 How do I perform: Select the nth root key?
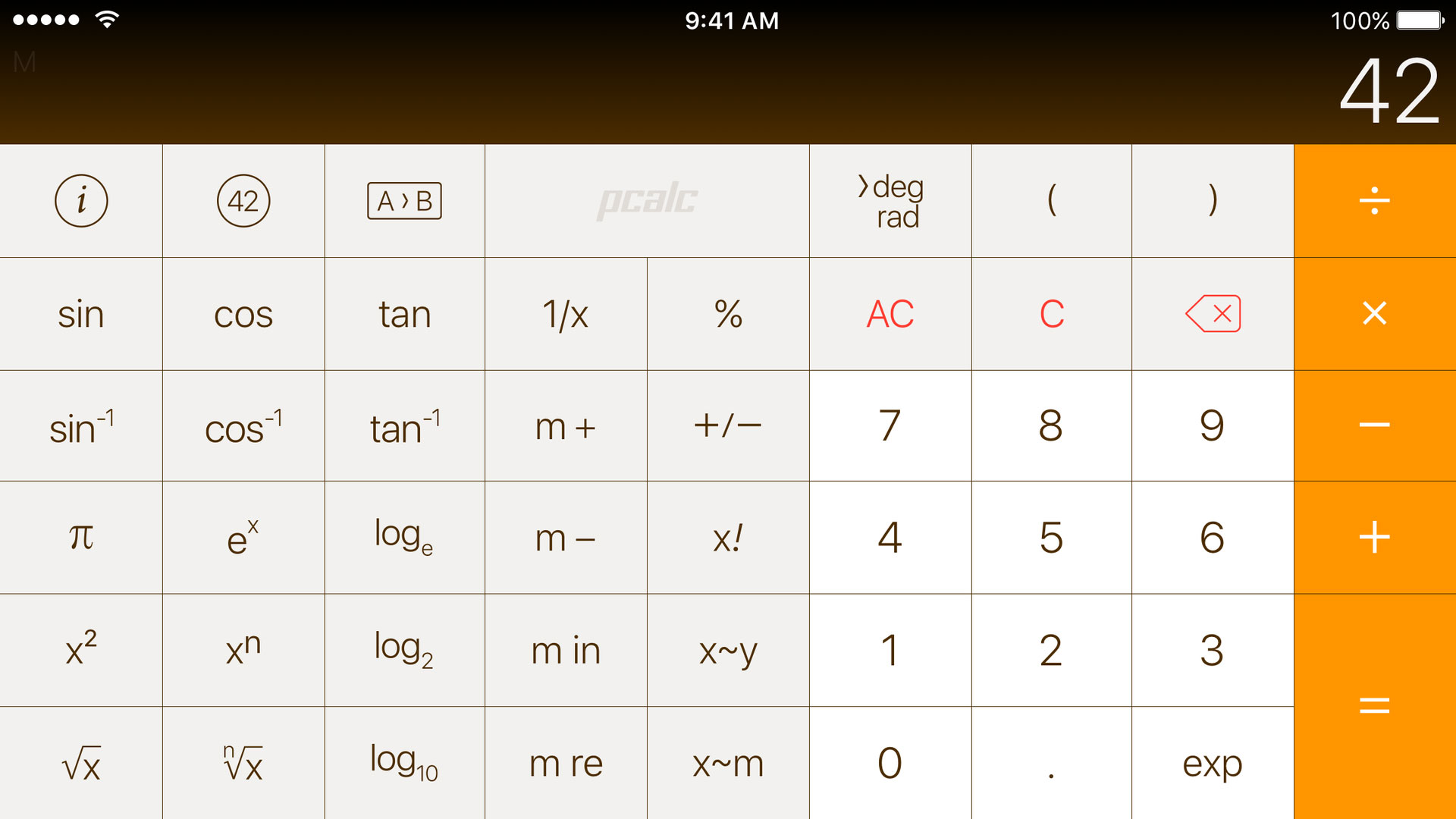pyautogui.click(x=243, y=762)
